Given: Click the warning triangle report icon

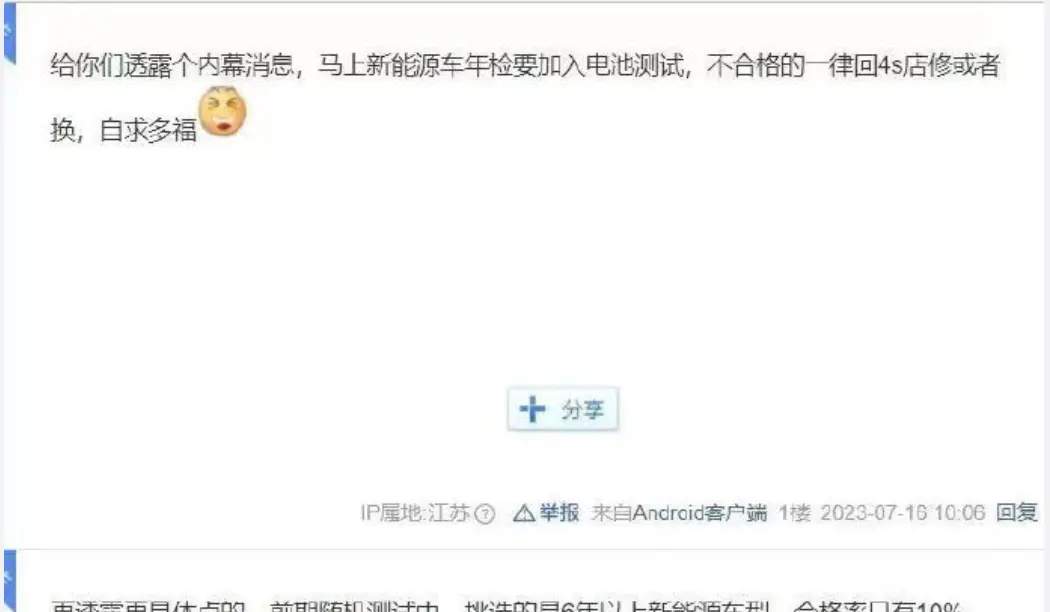Looking at the screenshot, I should click(x=524, y=514).
